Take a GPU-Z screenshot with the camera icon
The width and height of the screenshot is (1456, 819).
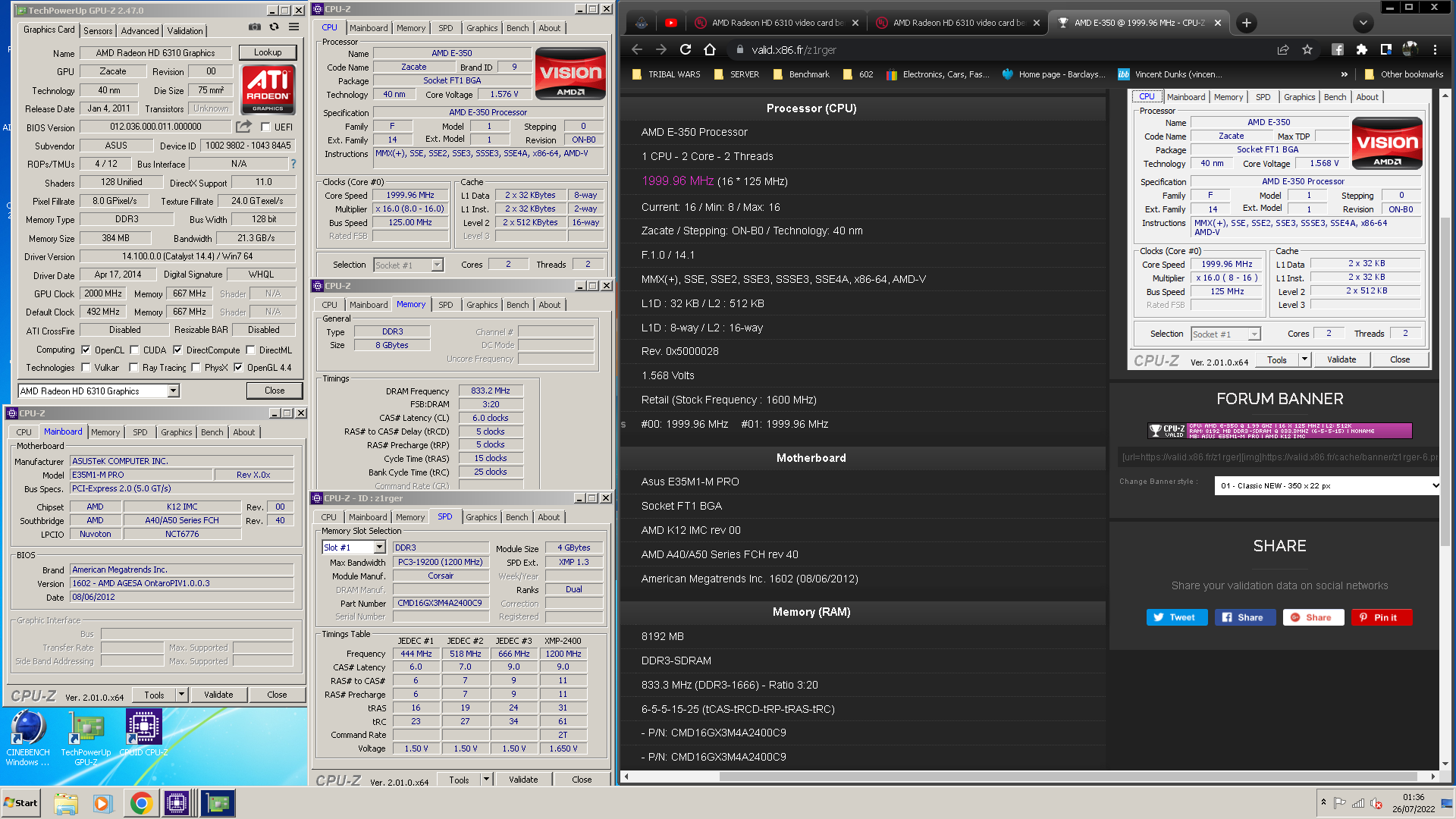pos(255,27)
